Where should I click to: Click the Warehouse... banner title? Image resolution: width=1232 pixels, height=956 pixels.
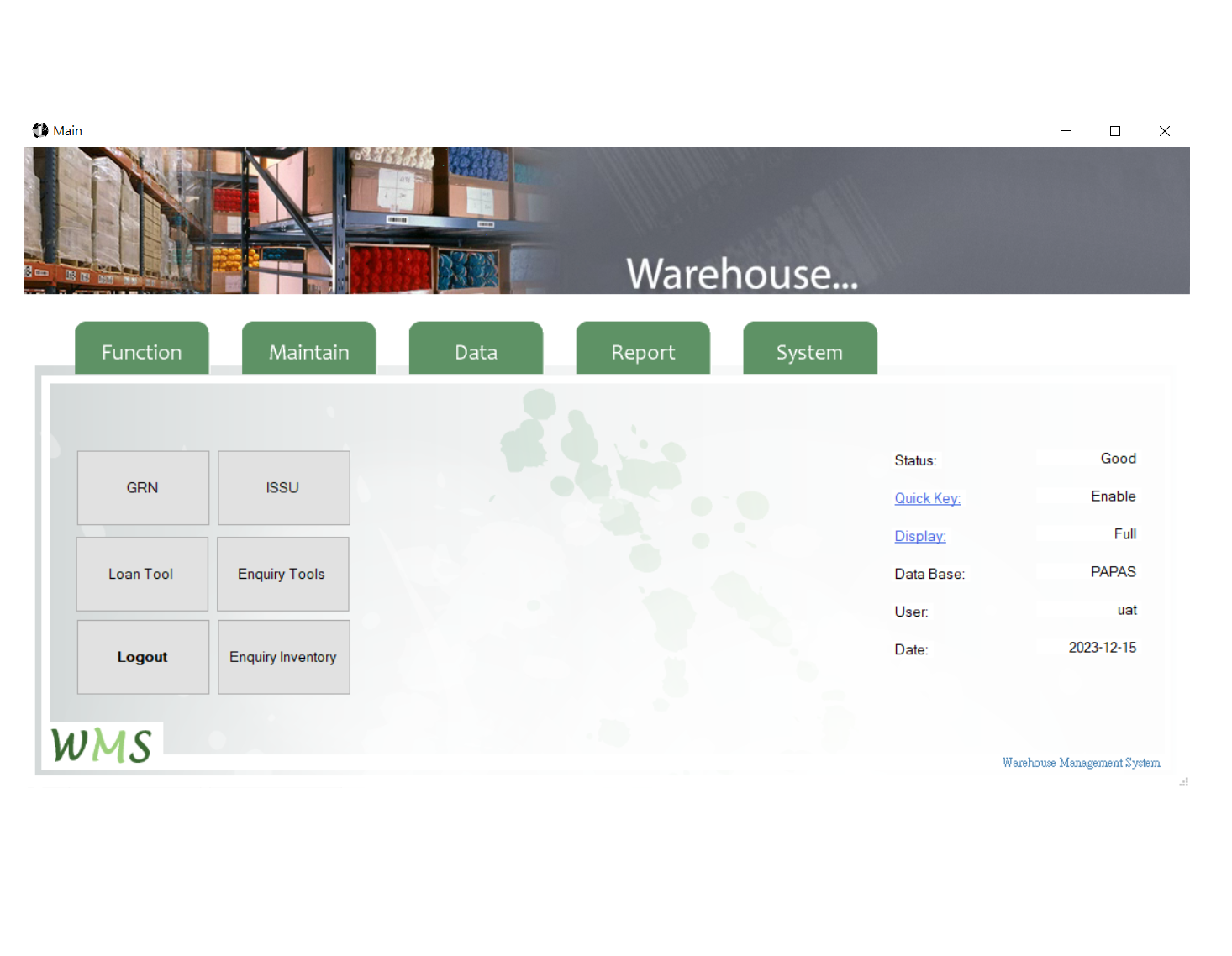[x=742, y=274]
